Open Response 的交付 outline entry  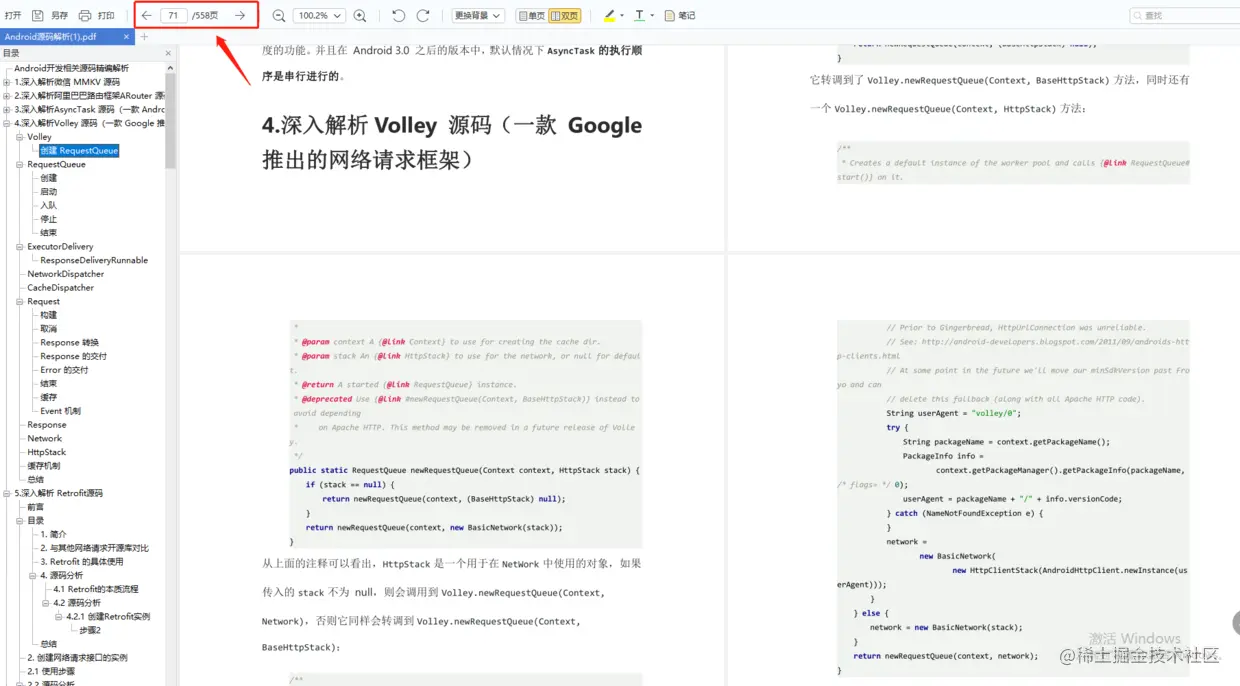74,356
